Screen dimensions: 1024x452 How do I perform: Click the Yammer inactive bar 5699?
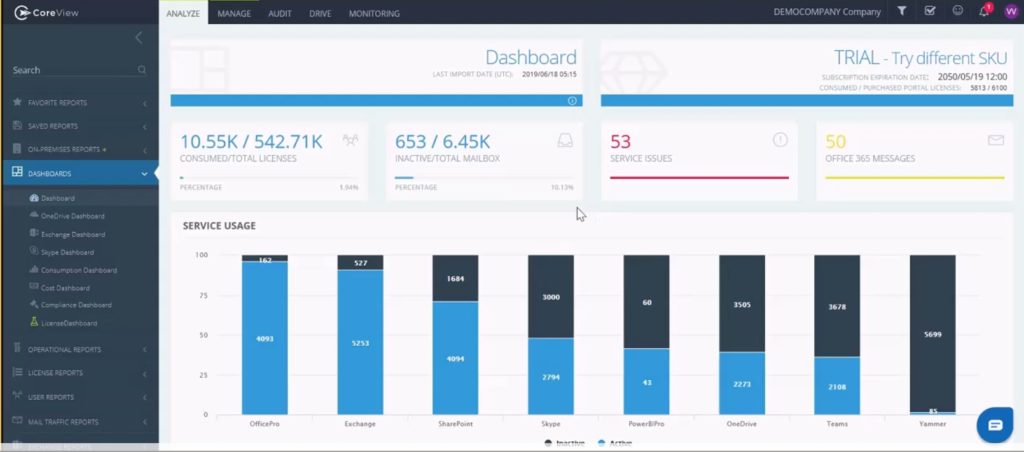click(x=933, y=334)
